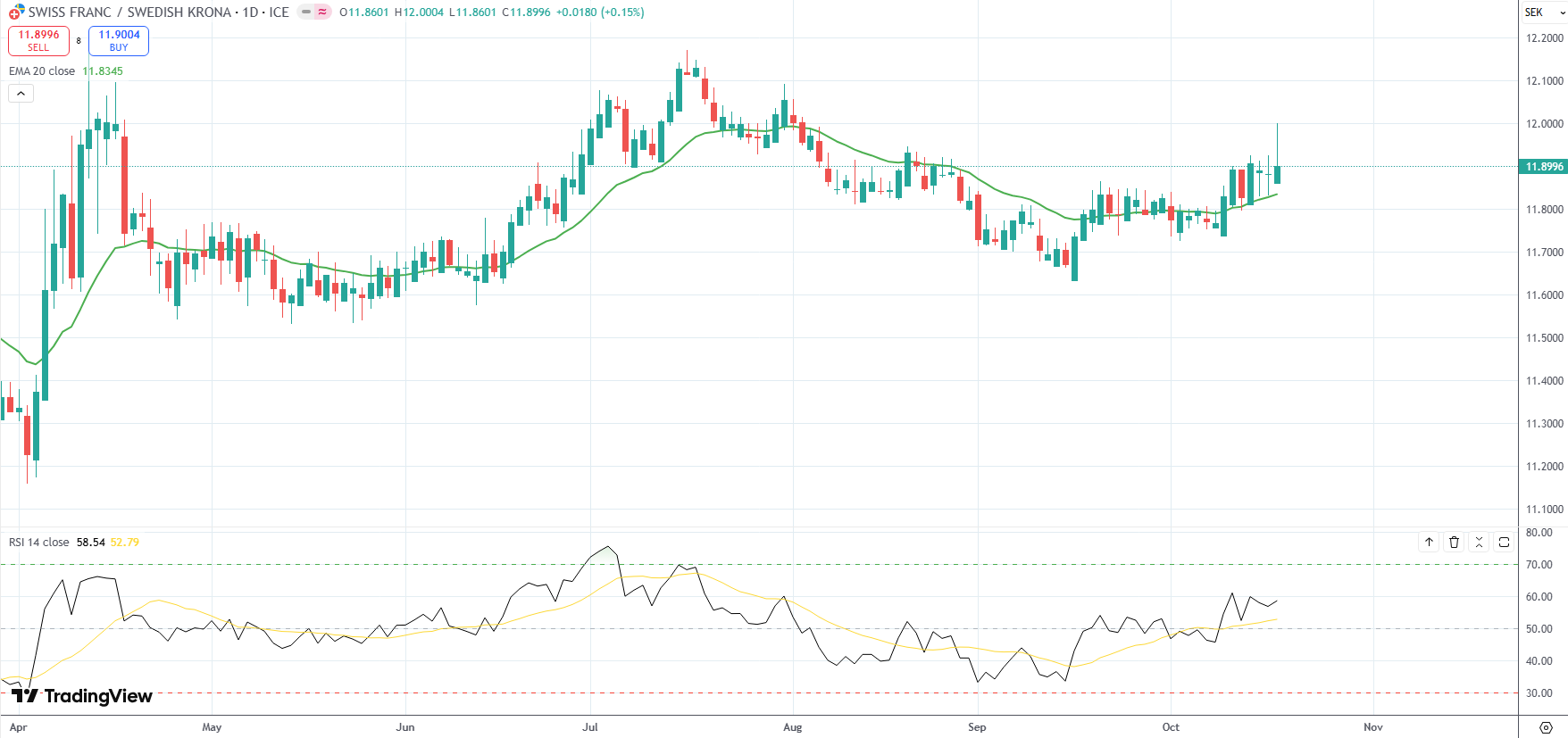The image size is (1568, 738).
Task: Open the SEK currency dropdown
Action: point(1542,12)
